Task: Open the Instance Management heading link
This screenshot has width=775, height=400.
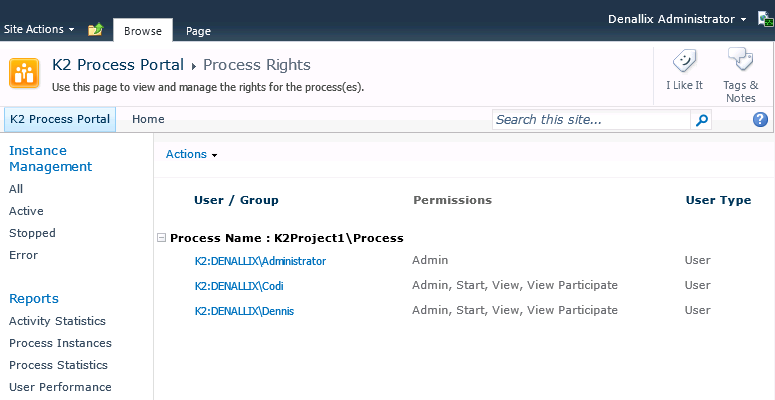Action: pyautogui.click(x=50, y=158)
